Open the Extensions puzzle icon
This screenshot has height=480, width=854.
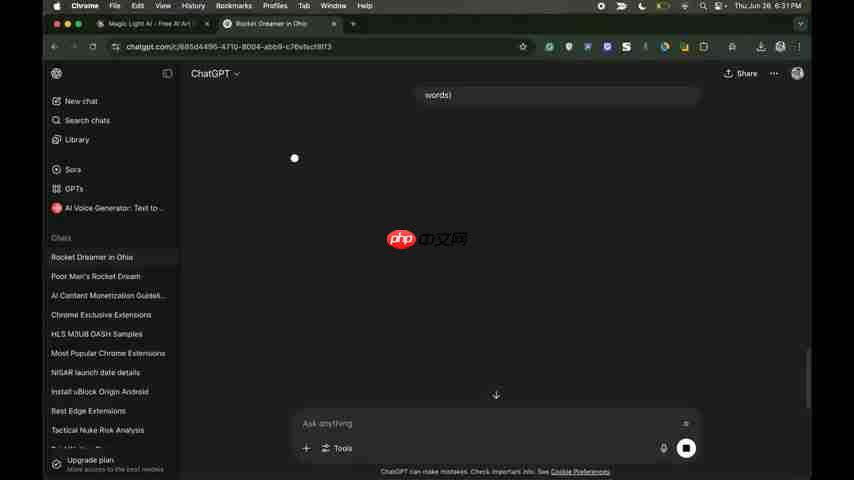pyautogui.click(x=732, y=47)
